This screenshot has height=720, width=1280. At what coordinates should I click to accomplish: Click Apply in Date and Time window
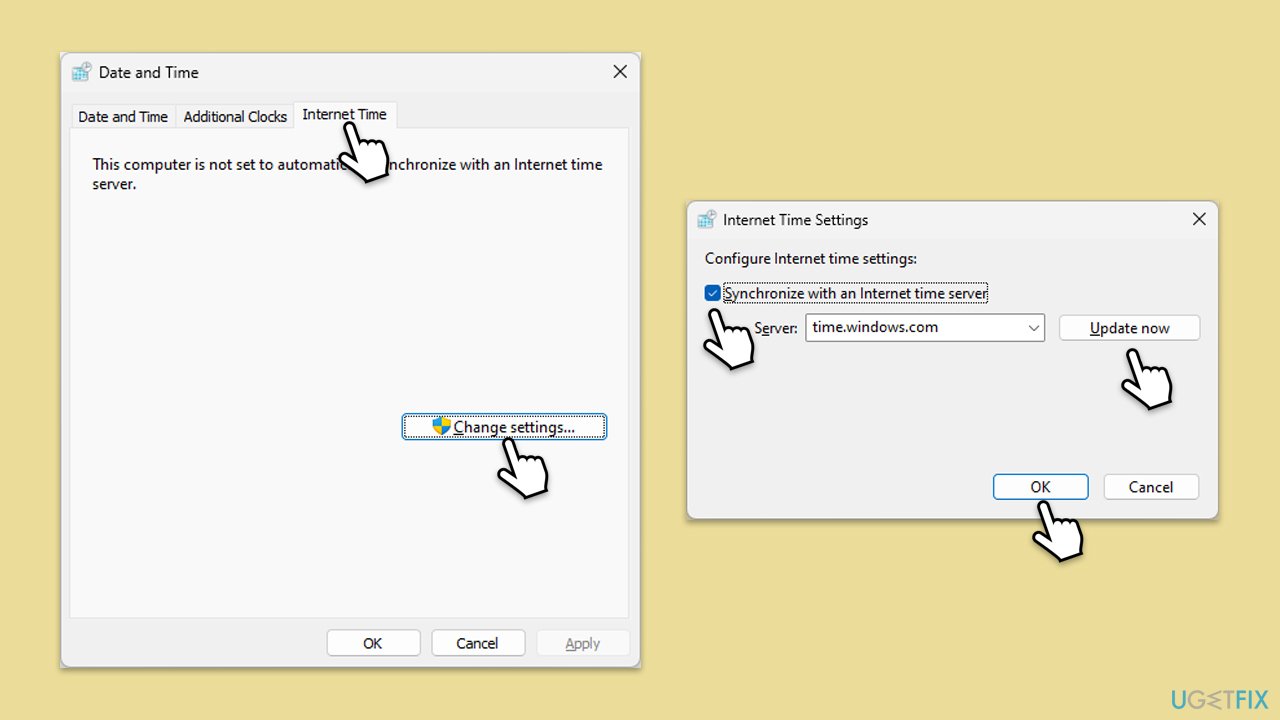tap(583, 643)
